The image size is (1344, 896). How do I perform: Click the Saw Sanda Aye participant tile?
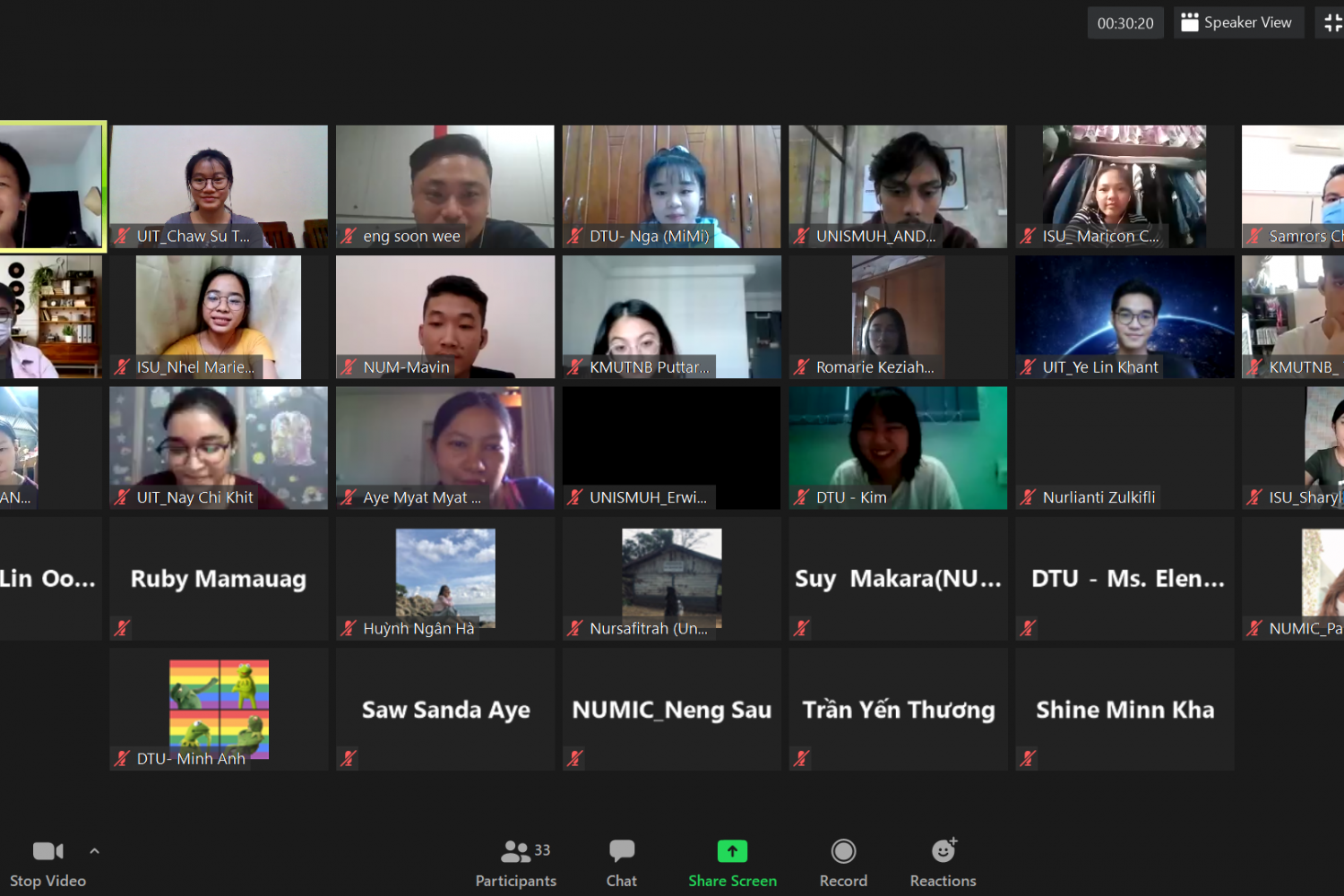(445, 710)
